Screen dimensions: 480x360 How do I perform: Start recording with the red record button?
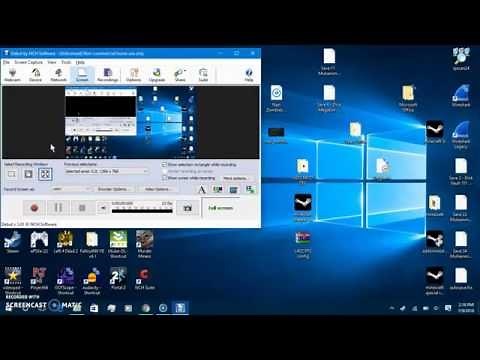tap(34, 208)
